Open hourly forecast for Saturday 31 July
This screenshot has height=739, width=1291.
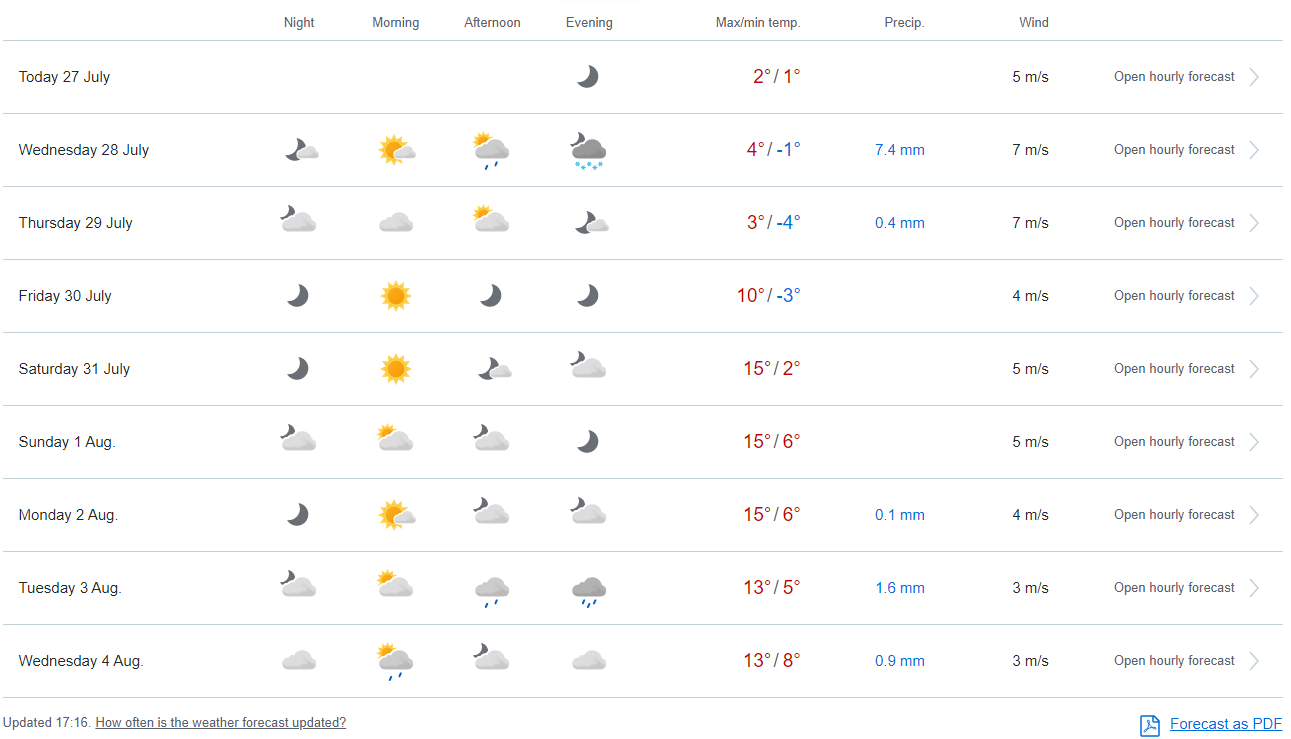[1174, 369]
